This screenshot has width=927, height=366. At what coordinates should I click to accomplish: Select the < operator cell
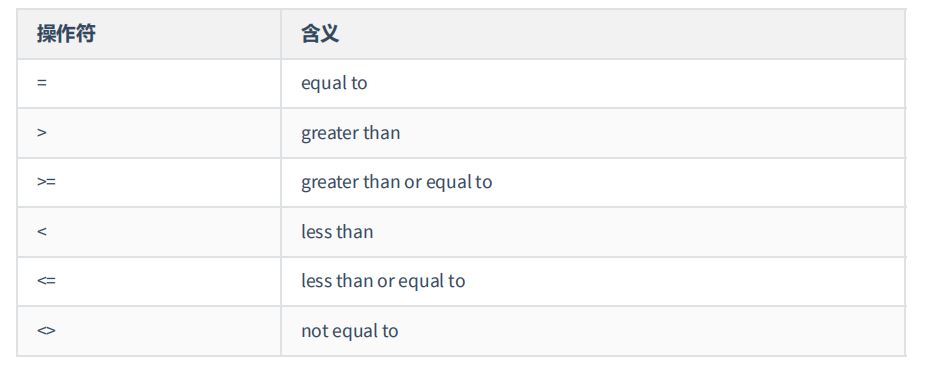149,232
